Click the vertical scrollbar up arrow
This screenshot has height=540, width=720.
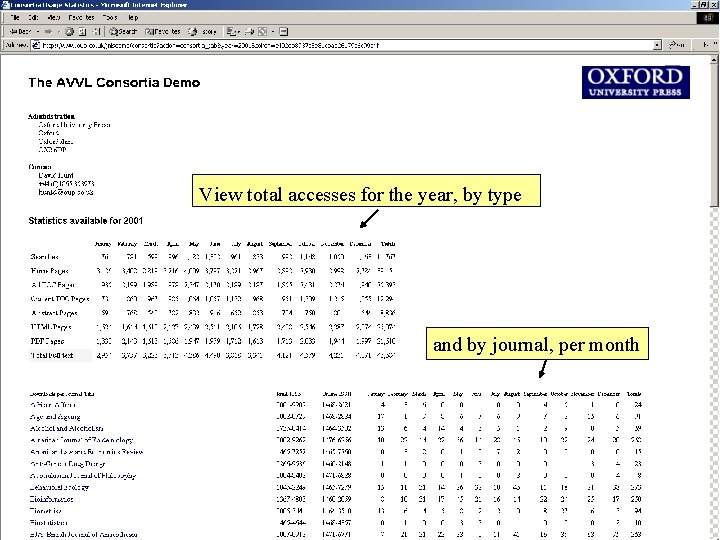(x=714, y=60)
